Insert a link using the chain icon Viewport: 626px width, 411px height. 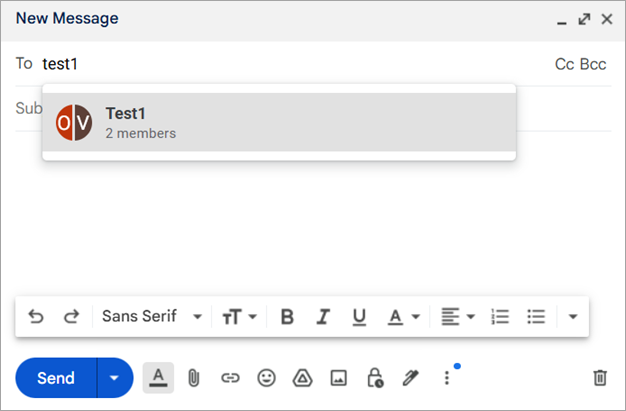coord(230,378)
